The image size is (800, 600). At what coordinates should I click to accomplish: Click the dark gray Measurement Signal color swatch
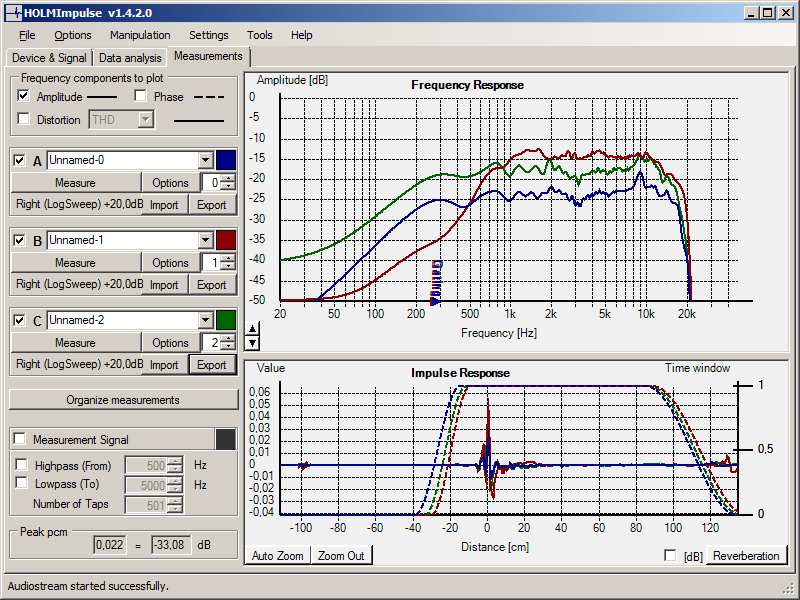pos(226,439)
